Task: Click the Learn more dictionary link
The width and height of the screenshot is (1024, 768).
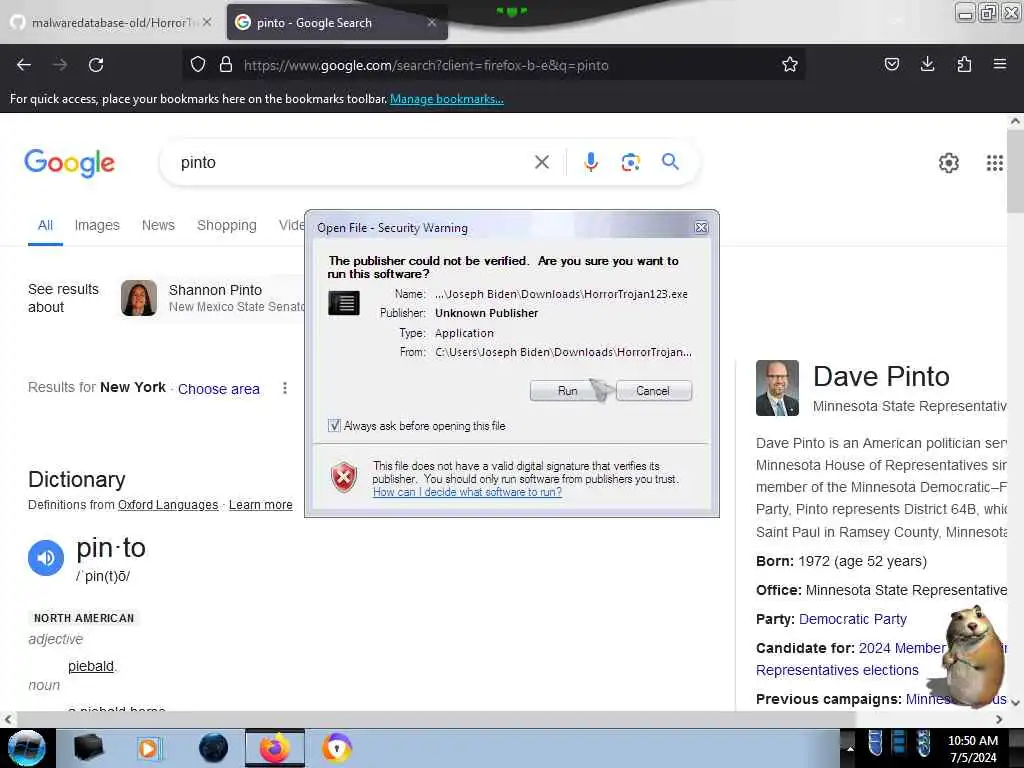Action: [x=261, y=505]
